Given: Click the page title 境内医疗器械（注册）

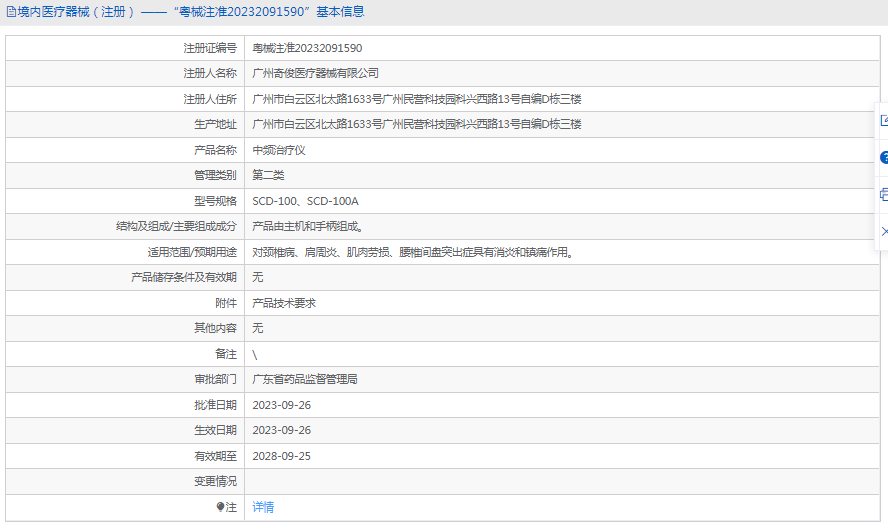Looking at the screenshot, I should [76, 12].
